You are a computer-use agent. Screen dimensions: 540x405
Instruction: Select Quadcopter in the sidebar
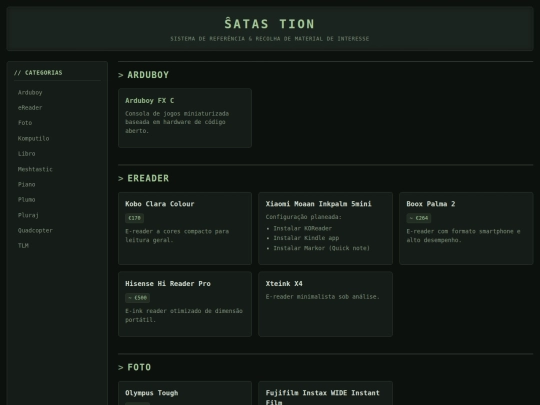click(35, 230)
